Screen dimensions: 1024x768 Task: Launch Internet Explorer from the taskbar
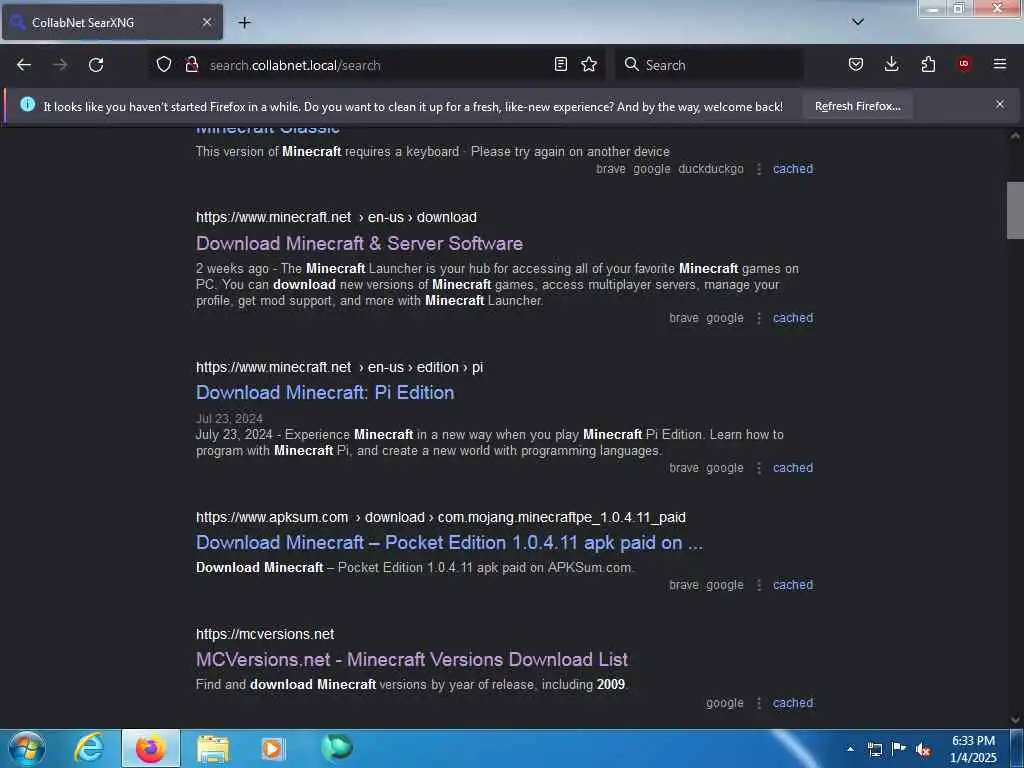(x=89, y=748)
